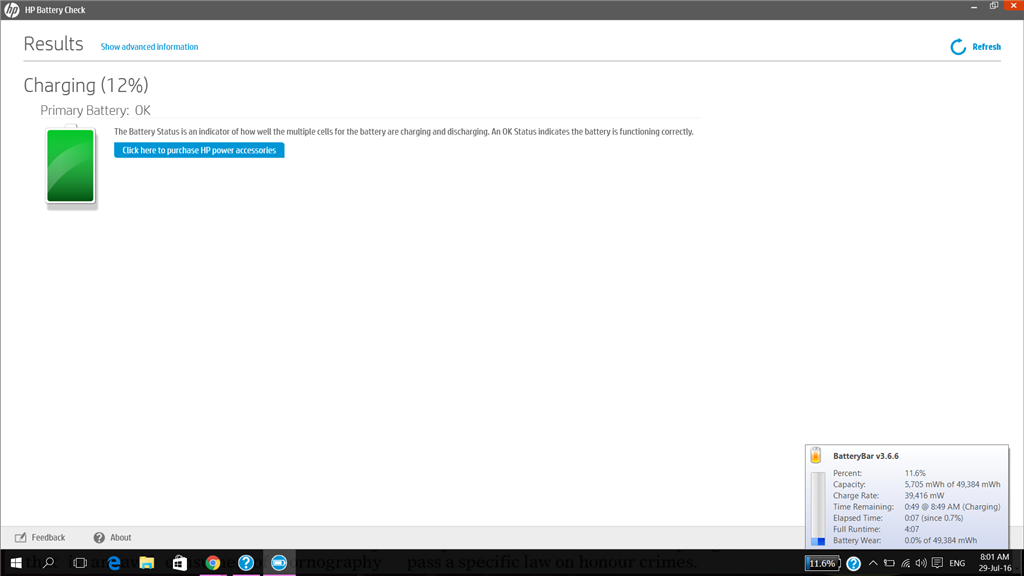Click the Refresh text label
This screenshot has width=1024, height=576.
point(986,47)
